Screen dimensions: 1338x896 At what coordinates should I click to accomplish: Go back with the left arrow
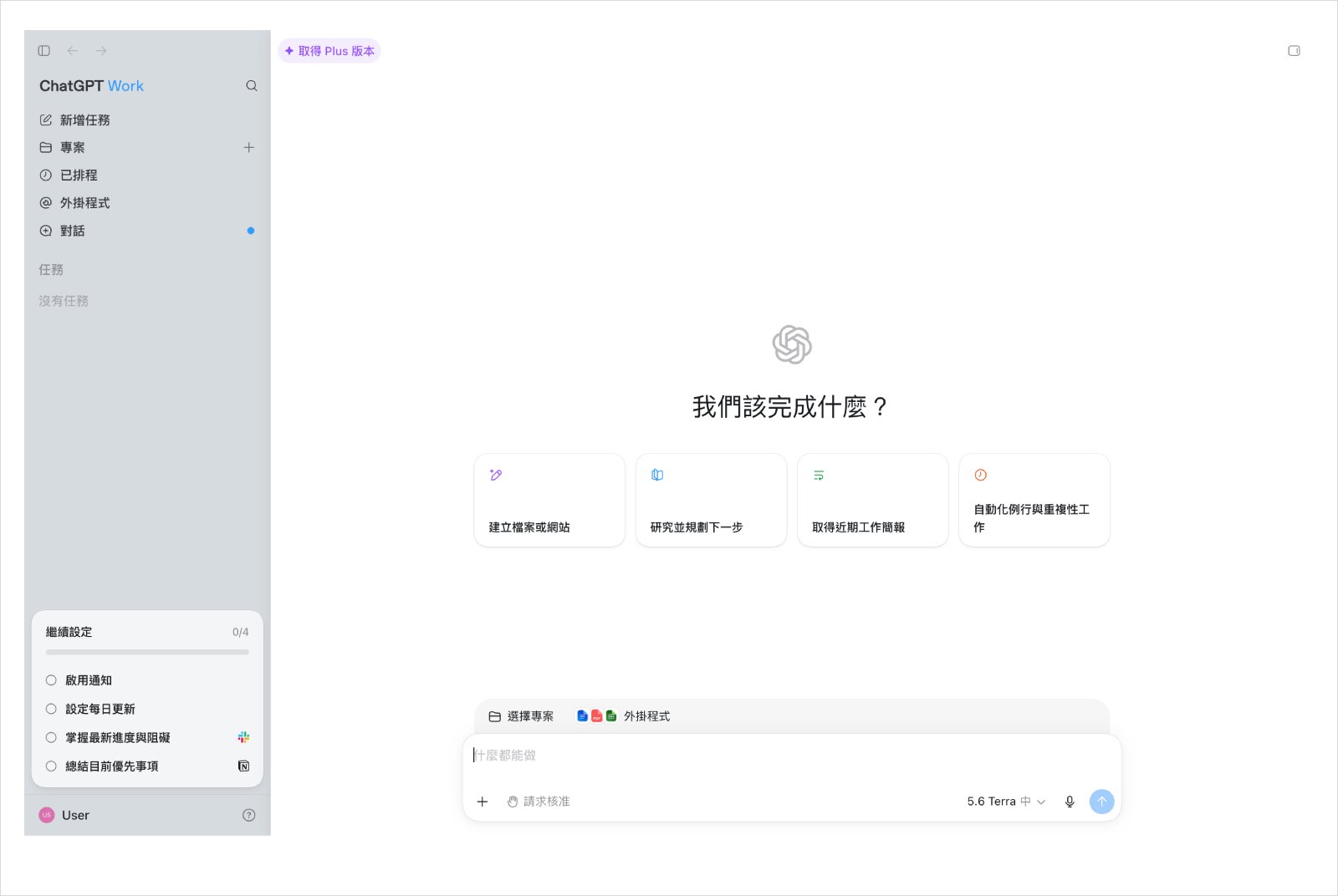(x=73, y=51)
